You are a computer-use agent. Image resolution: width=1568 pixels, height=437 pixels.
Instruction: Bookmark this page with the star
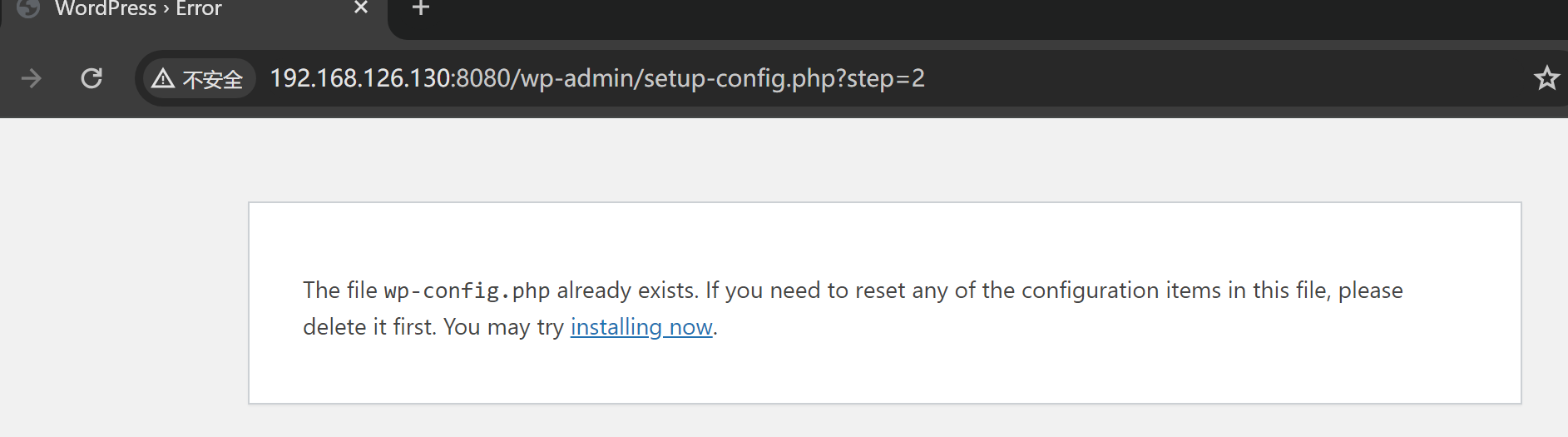[1546, 78]
